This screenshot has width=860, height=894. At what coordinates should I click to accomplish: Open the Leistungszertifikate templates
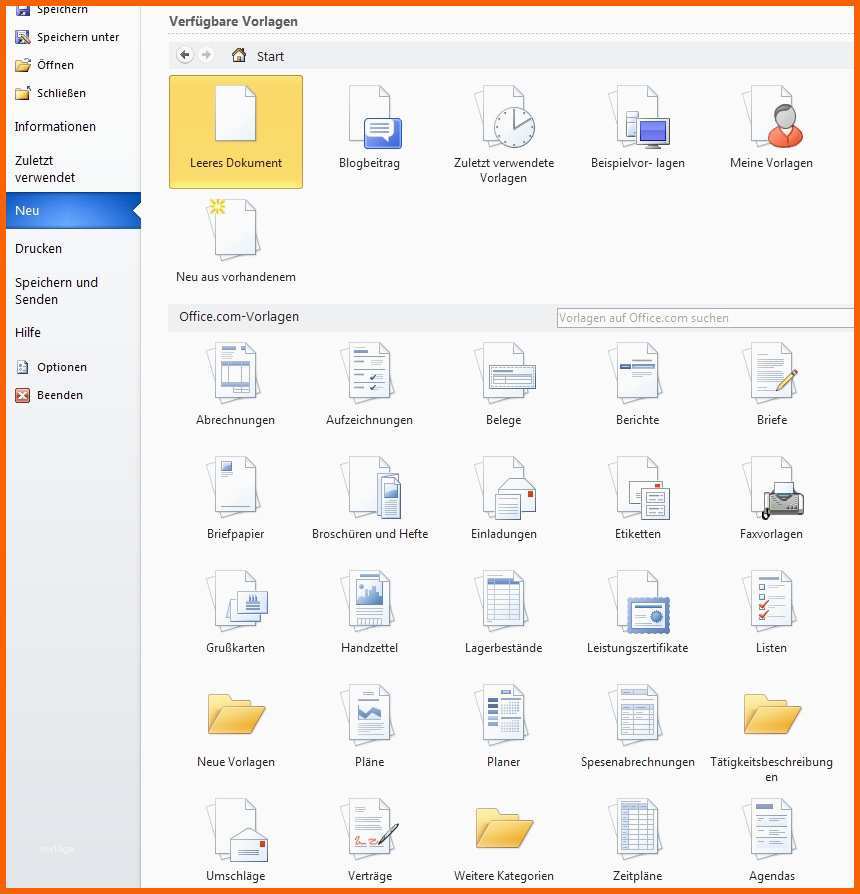coord(638,612)
